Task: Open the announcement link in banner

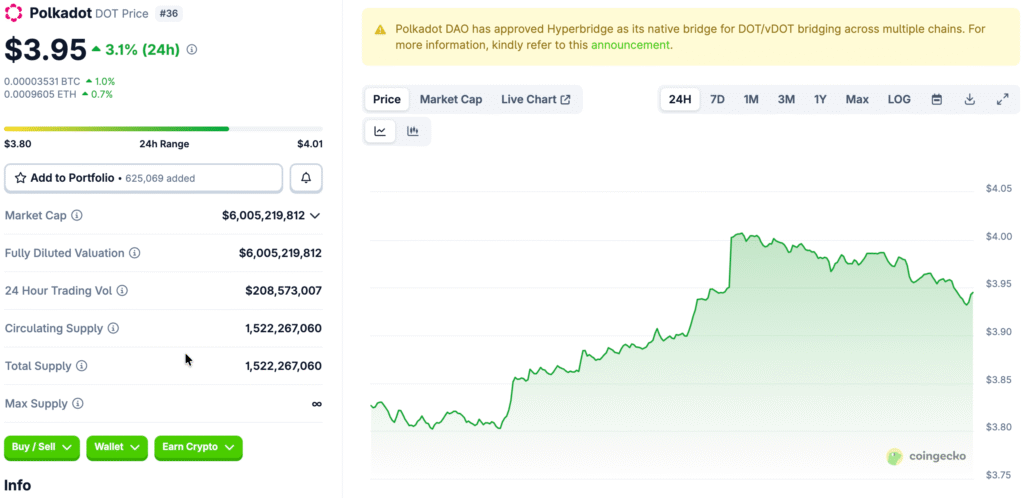Action: 630,45
